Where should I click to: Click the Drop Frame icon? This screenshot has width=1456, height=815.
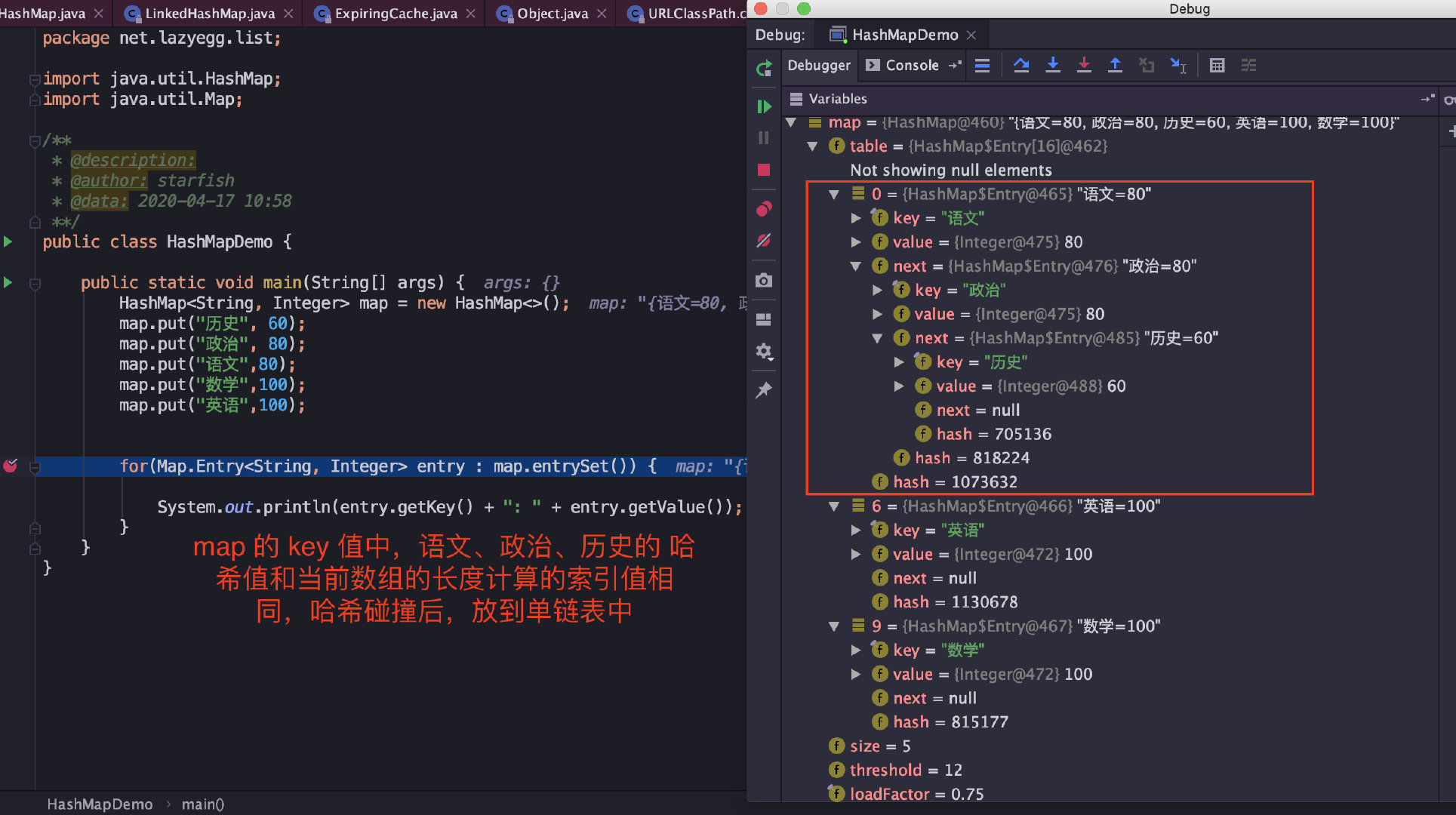(1147, 66)
